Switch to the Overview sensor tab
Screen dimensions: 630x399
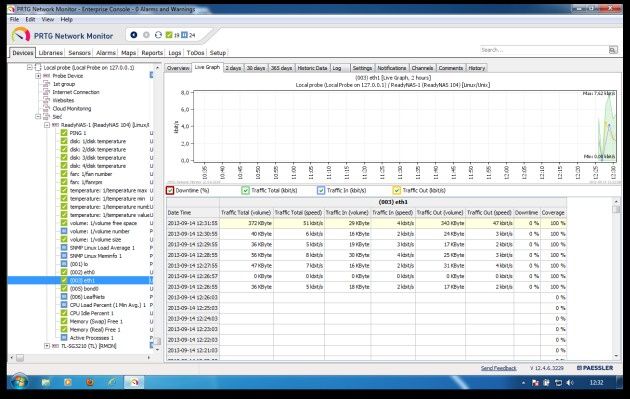[x=178, y=68]
